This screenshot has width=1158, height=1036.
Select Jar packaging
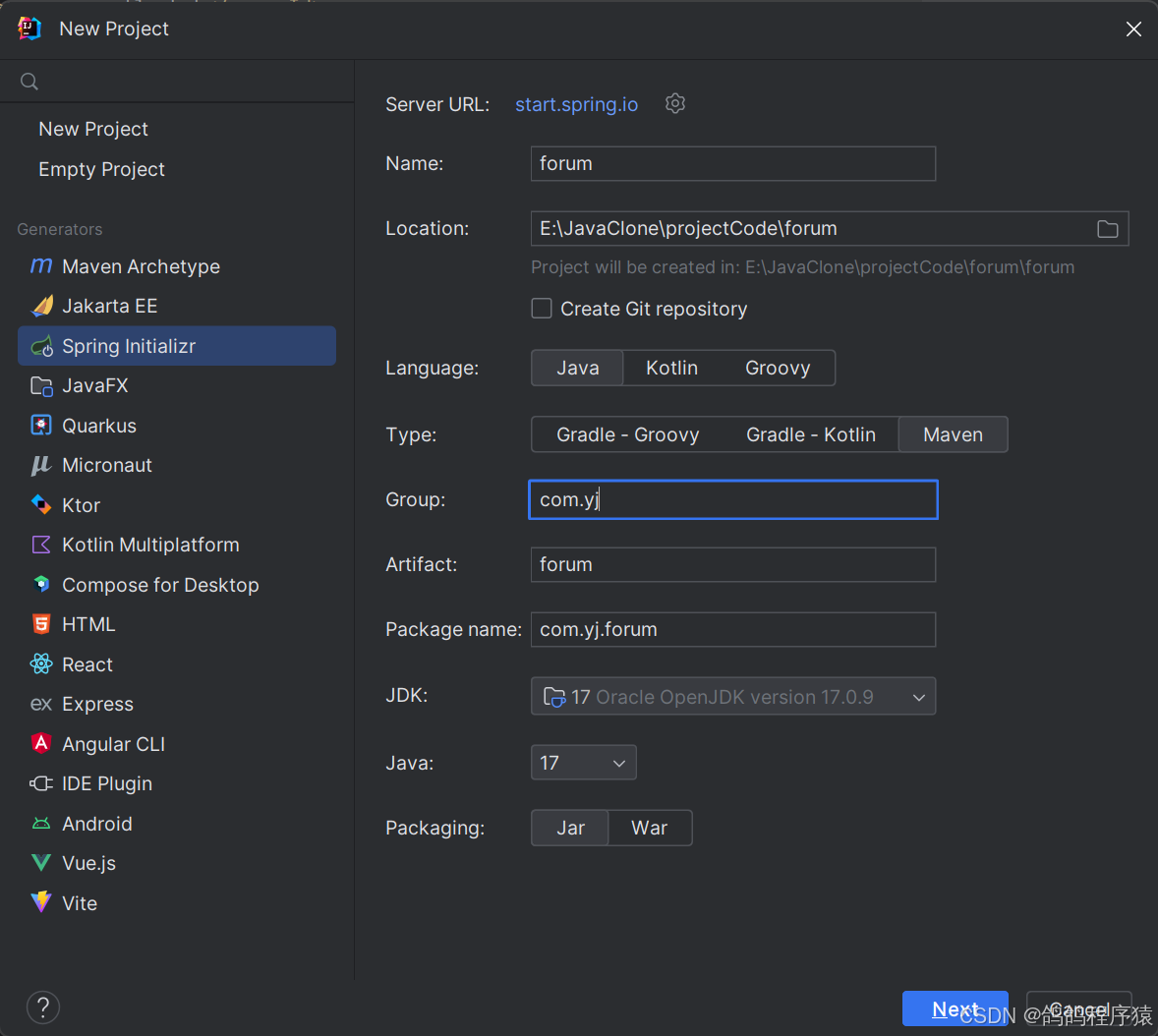[570, 828]
